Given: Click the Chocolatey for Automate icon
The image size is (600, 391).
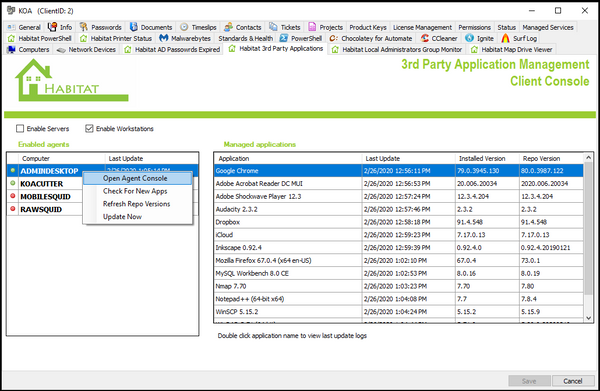Looking at the screenshot, I should point(333,38).
